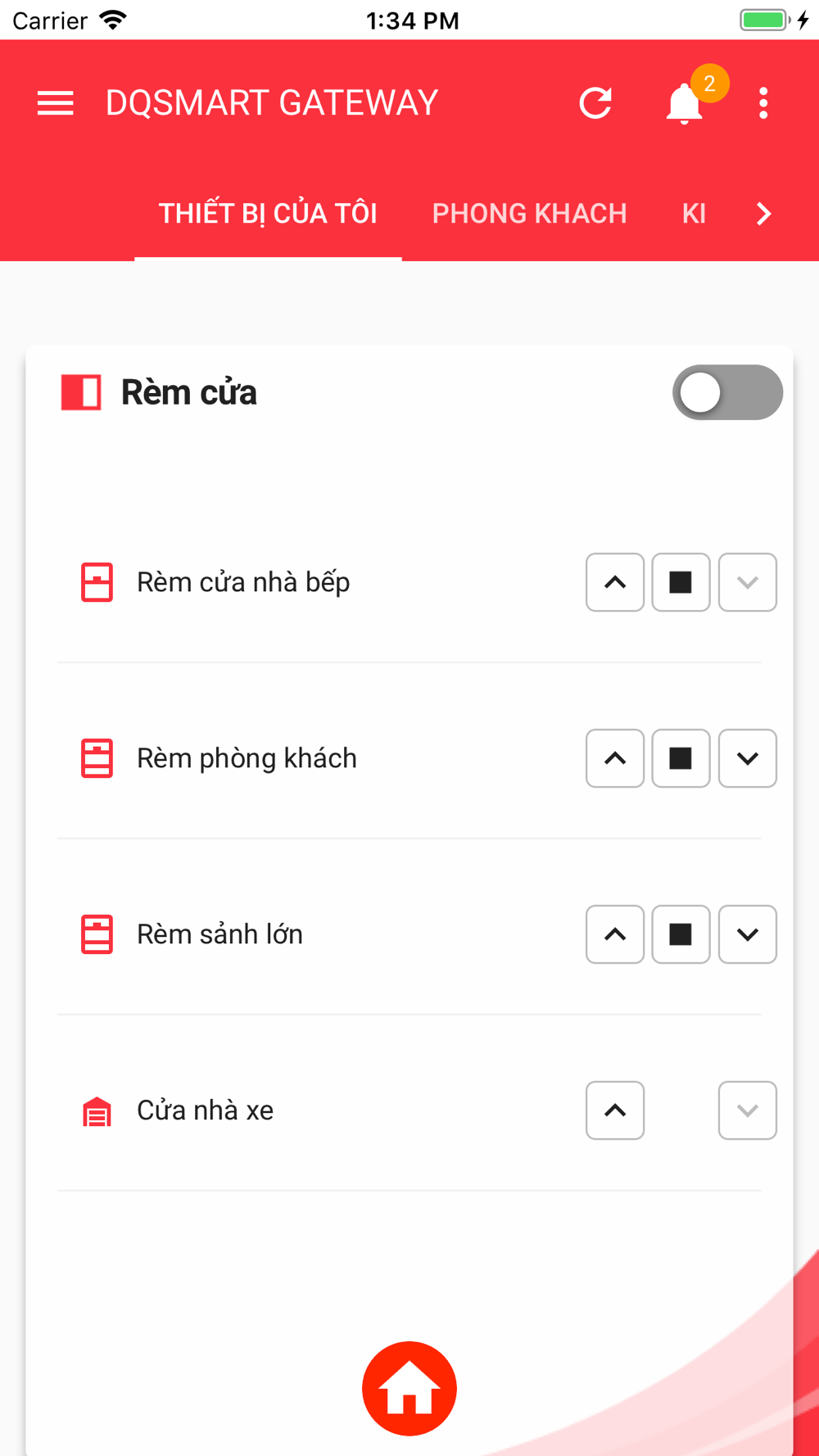Expand more tabs with right chevron
The width and height of the screenshot is (819, 1456).
[x=763, y=214]
